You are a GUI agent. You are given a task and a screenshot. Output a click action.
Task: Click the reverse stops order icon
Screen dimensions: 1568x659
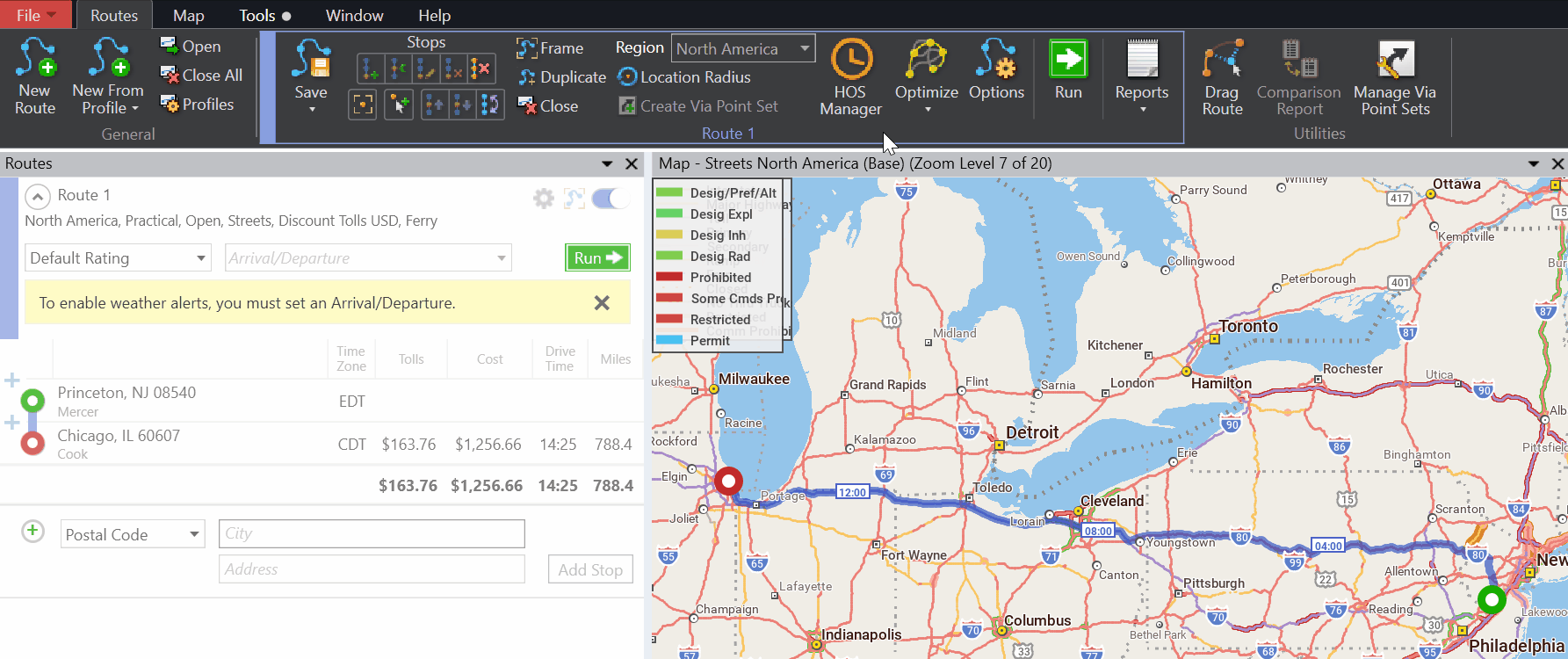490,105
